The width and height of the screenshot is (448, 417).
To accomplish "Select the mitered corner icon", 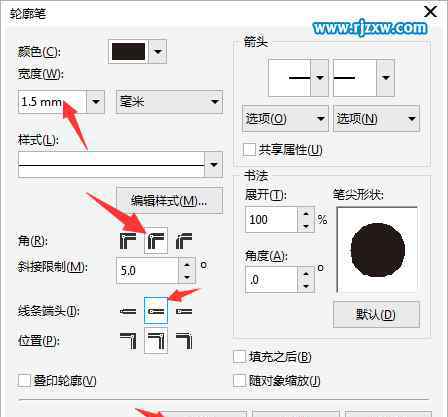I will point(128,241).
